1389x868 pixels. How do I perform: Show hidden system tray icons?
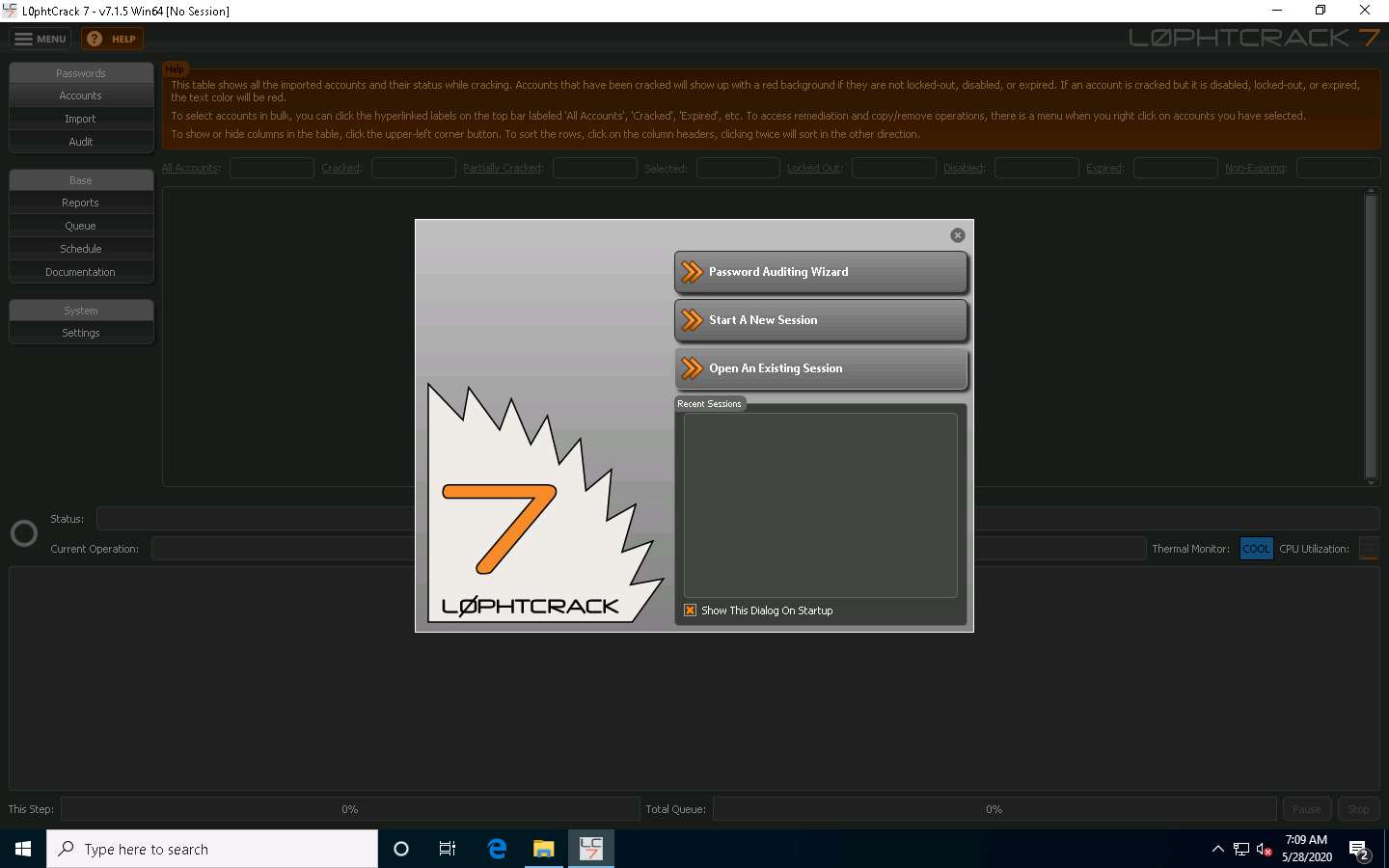[1218, 849]
